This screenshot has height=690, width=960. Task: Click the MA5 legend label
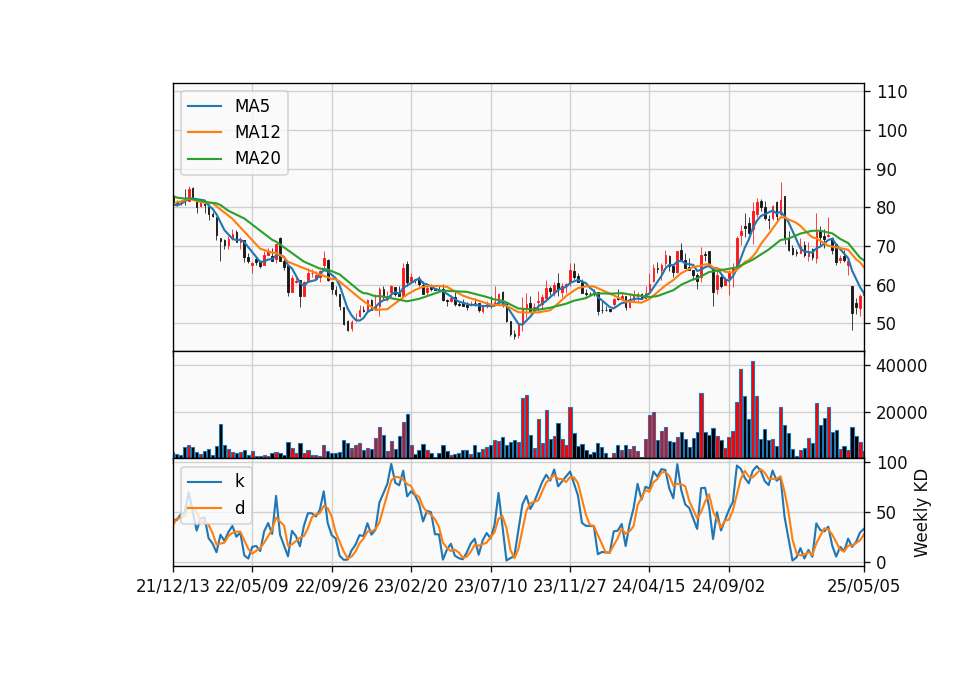252,106
